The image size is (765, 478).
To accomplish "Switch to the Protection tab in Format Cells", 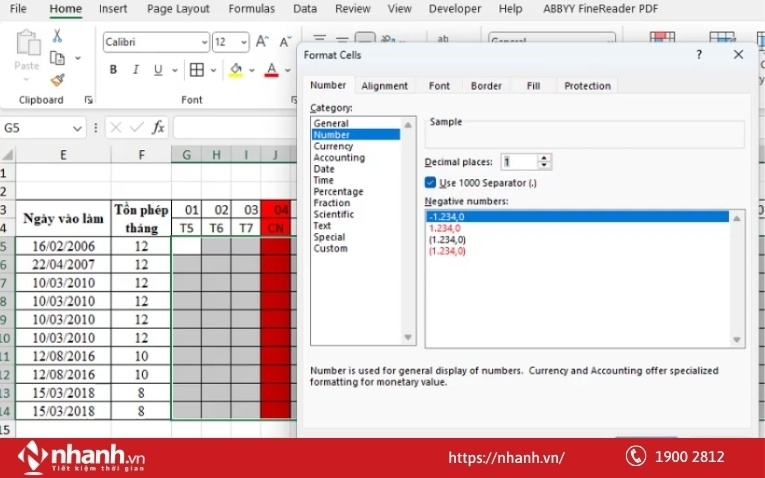I will [x=587, y=86].
